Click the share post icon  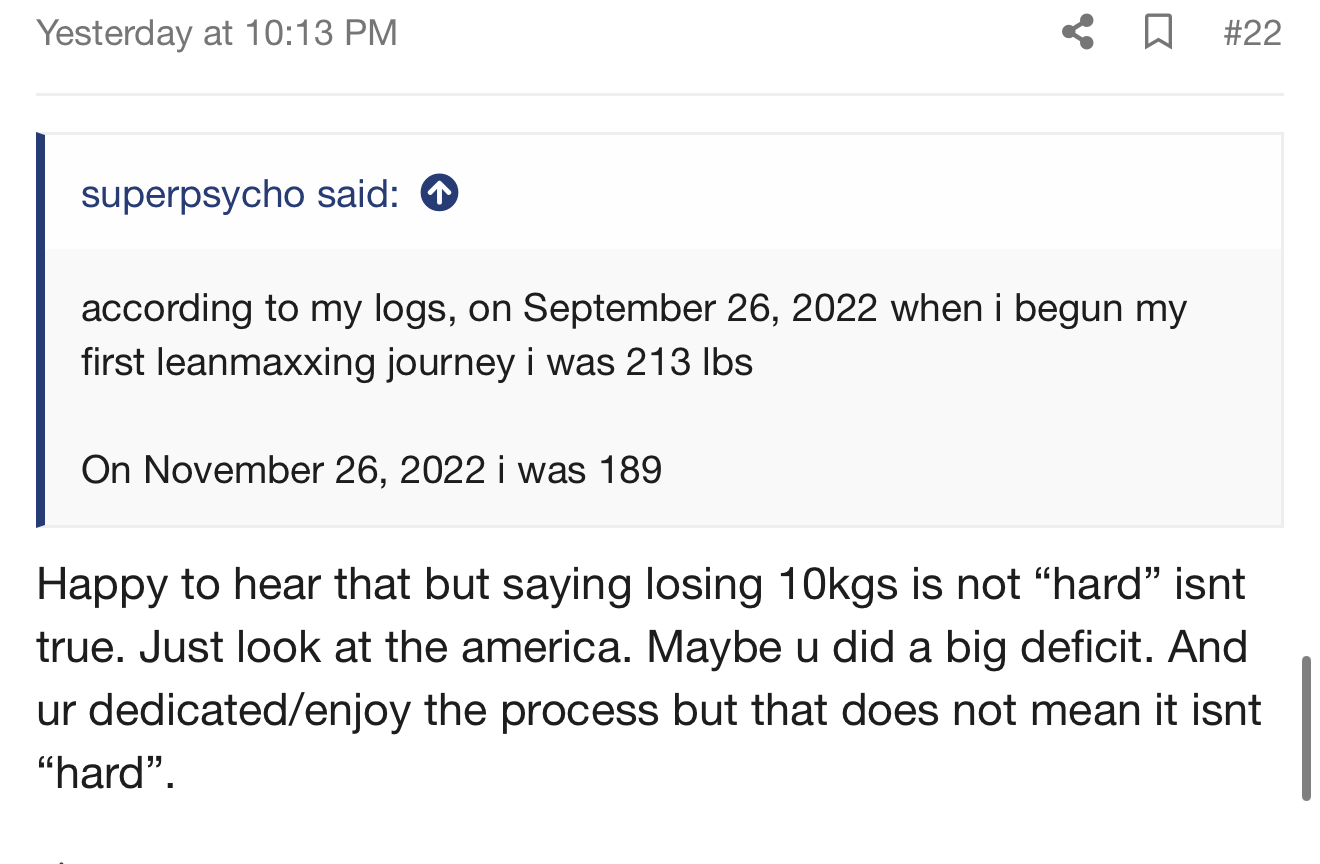tap(1077, 33)
